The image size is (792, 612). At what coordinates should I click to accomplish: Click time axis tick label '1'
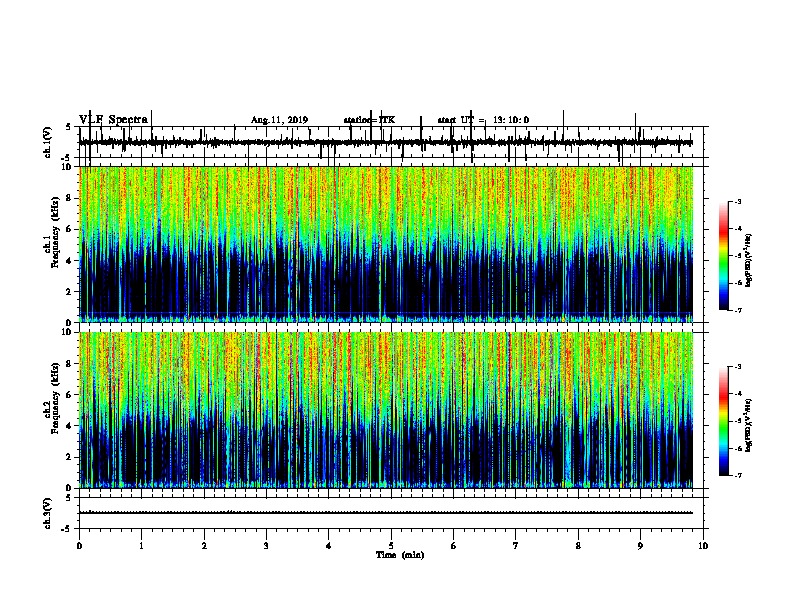tap(141, 546)
